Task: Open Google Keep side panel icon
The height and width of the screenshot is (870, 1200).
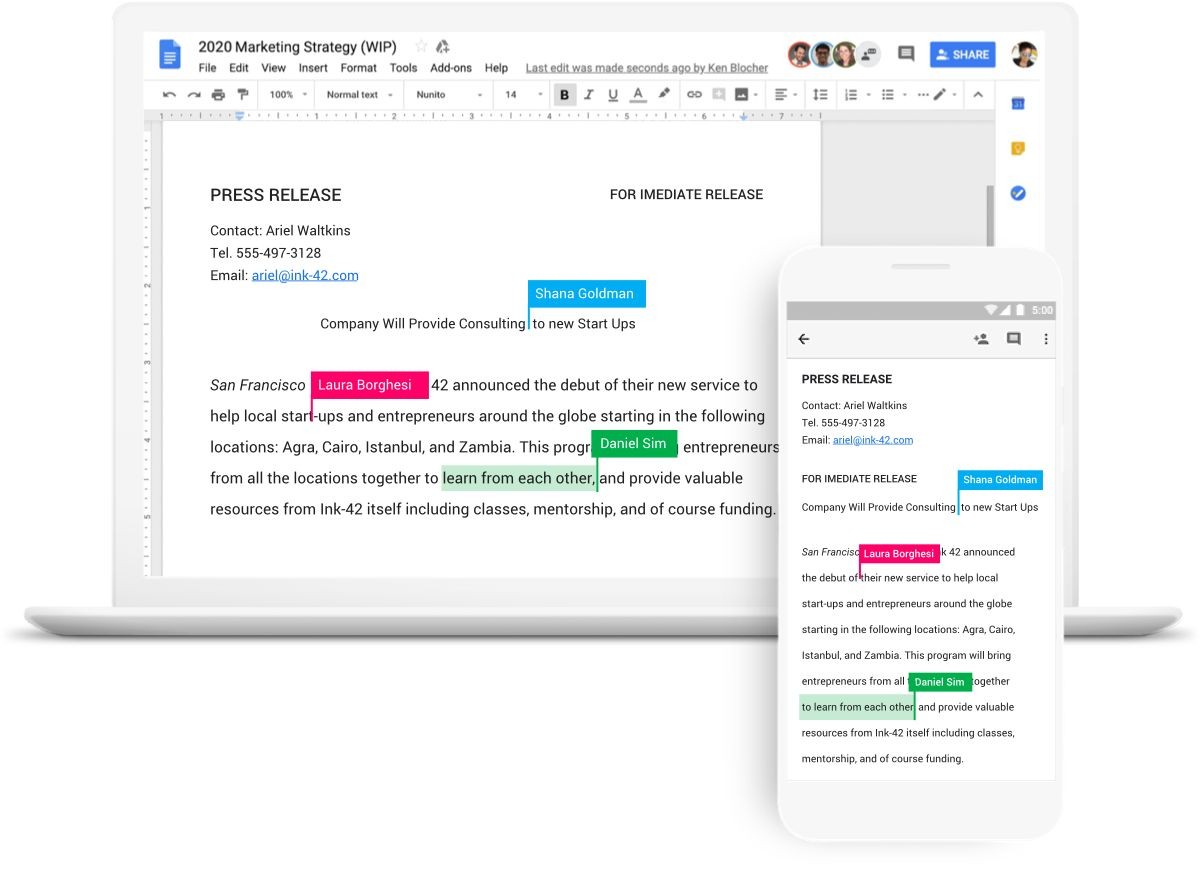Action: pos(1018,149)
